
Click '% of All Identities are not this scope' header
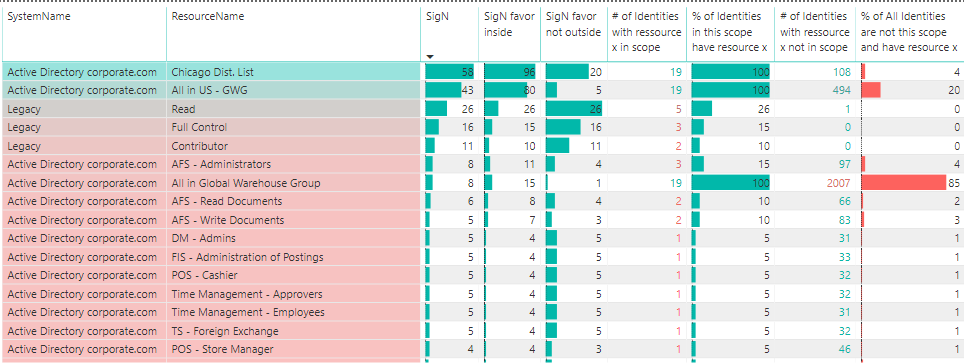coord(909,32)
